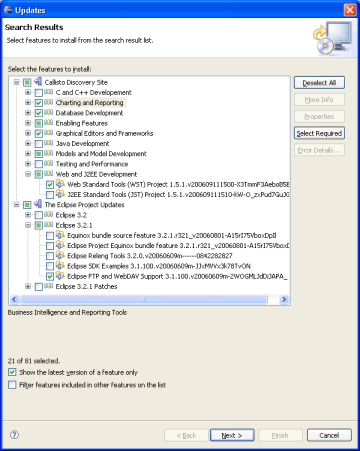Click the Select Required button
Image resolution: width=360 pixels, height=451 pixels.
click(x=319, y=133)
